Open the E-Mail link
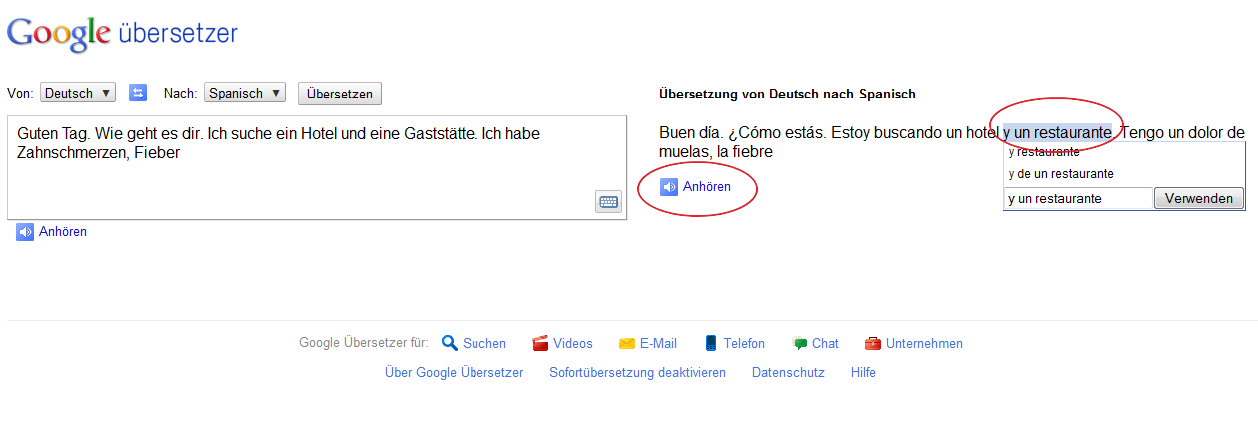The image size is (1258, 446). (658, 343)
